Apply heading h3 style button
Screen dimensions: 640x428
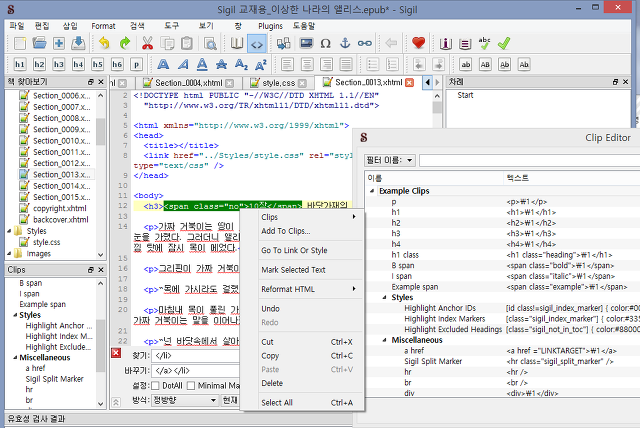[58, 64]
